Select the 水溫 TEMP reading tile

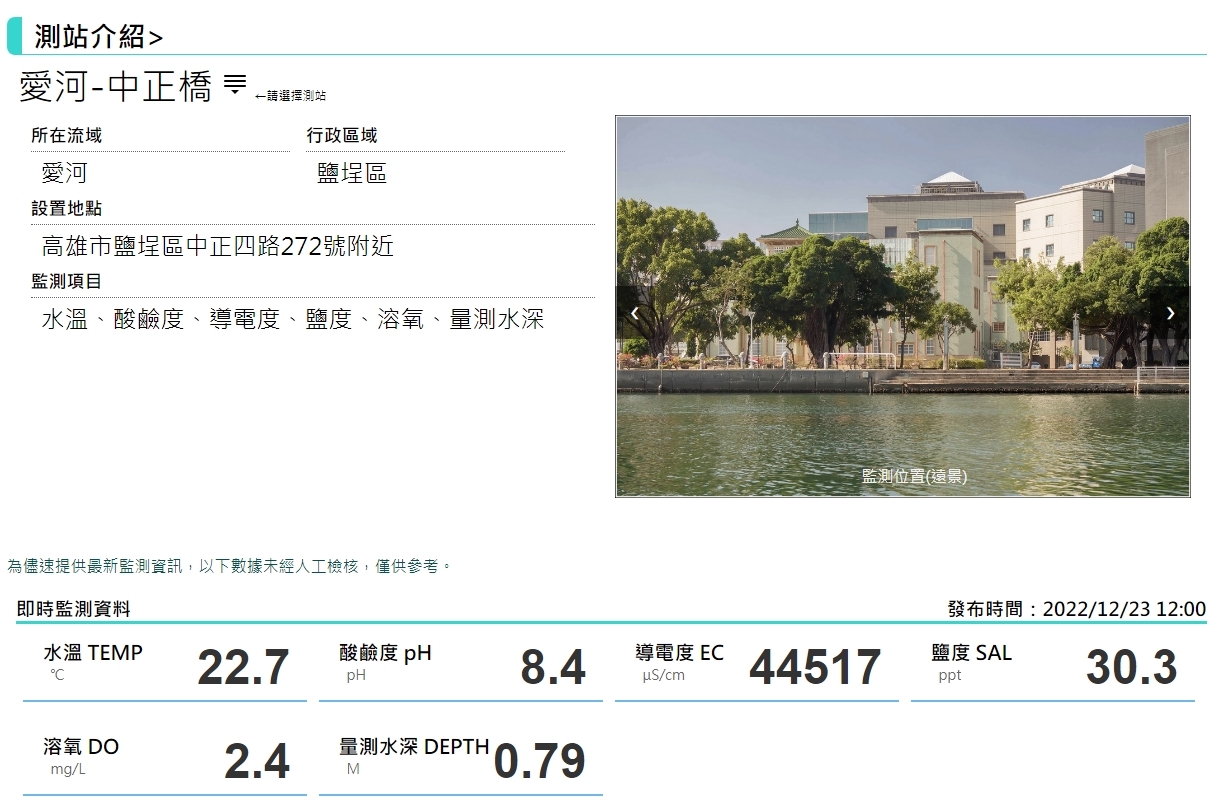(x=165, y=666)
